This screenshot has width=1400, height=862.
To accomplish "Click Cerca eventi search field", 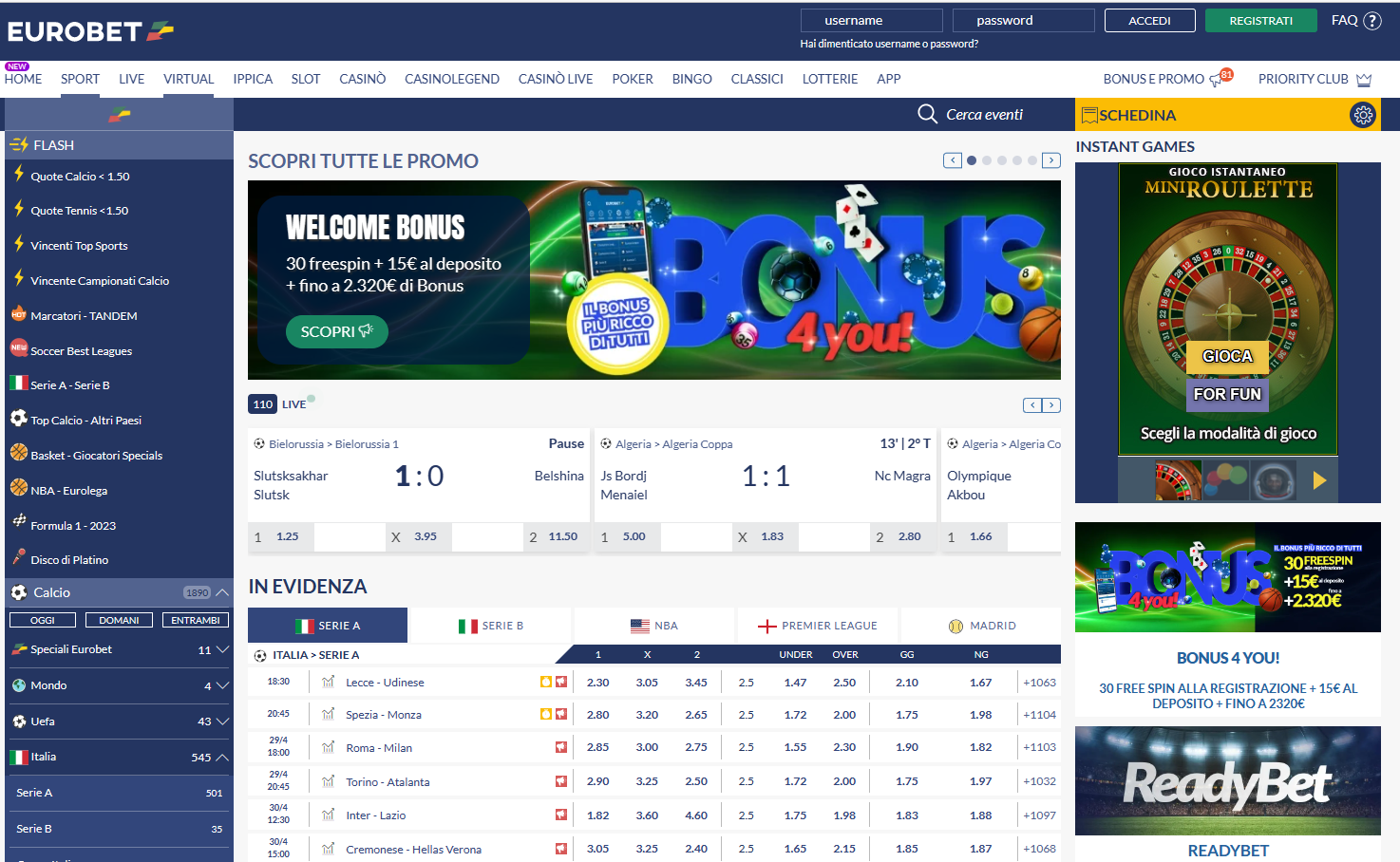I will coord(984,115).
